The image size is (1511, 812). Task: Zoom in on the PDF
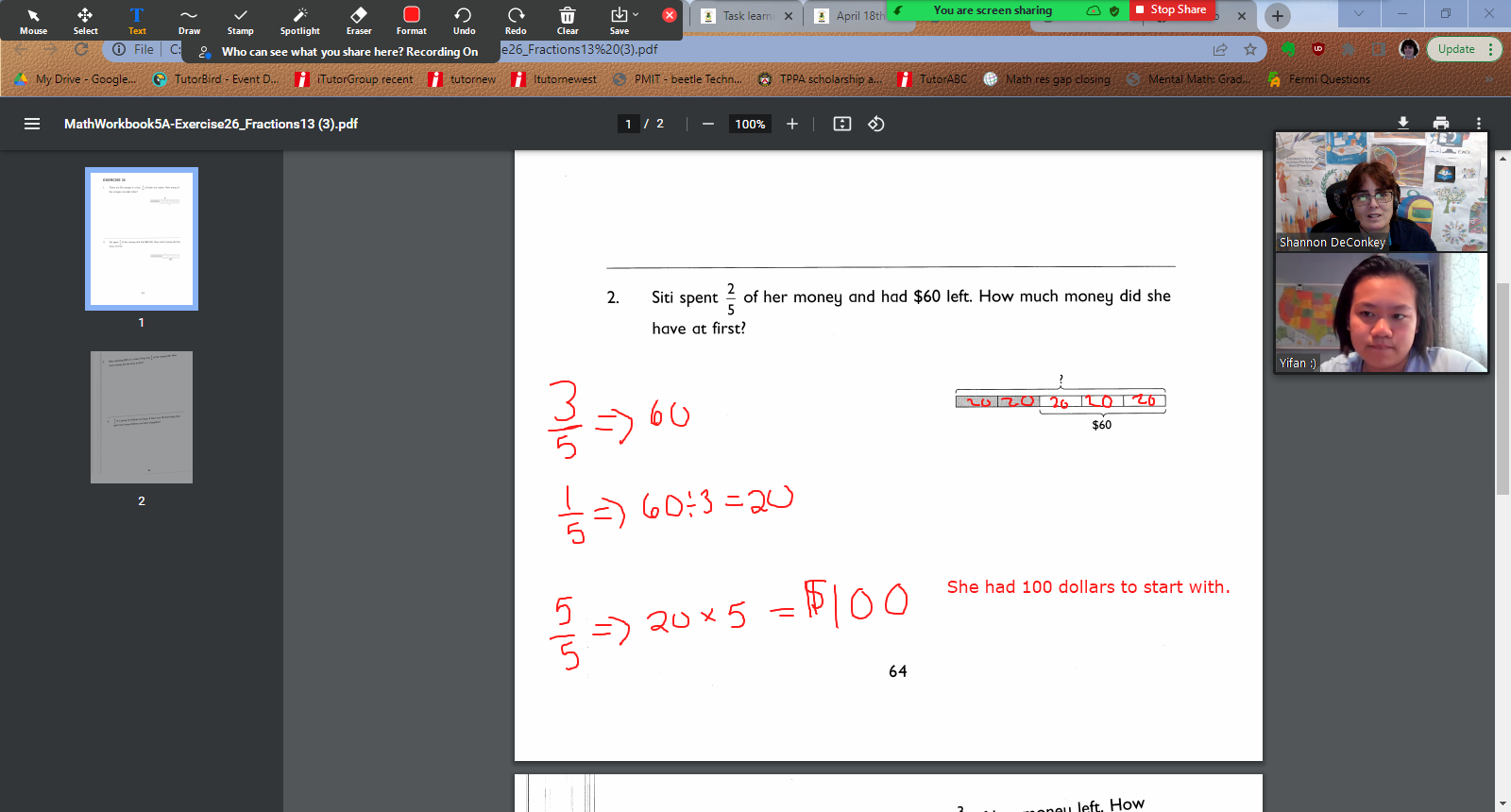point(792,124)
